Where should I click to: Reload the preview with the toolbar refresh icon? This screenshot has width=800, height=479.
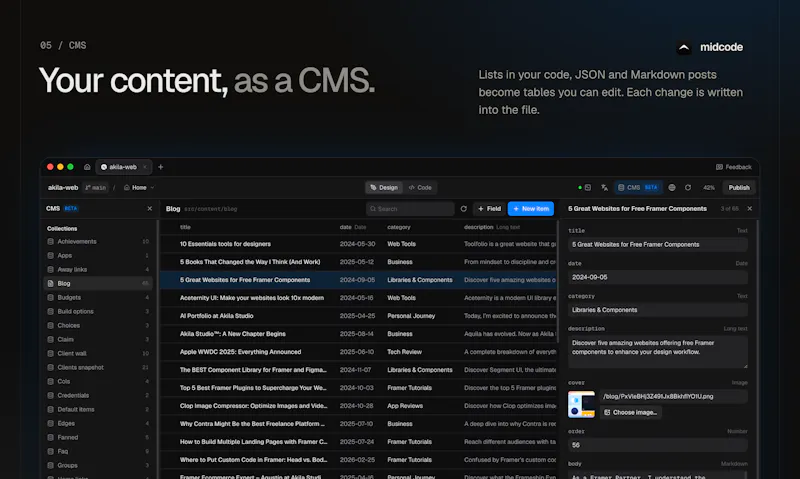coord(688,188)
